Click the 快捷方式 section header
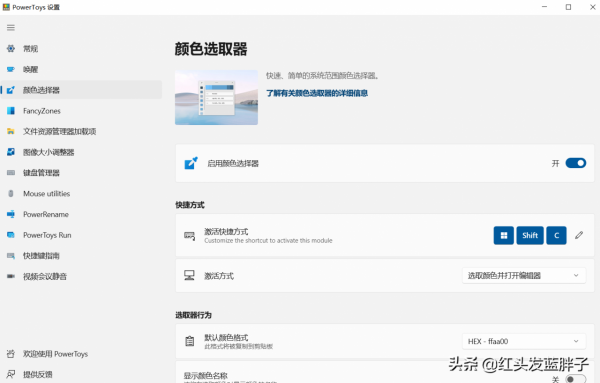Image resolution: width=600 pixels, height=383 pixels. click(190, 205)
